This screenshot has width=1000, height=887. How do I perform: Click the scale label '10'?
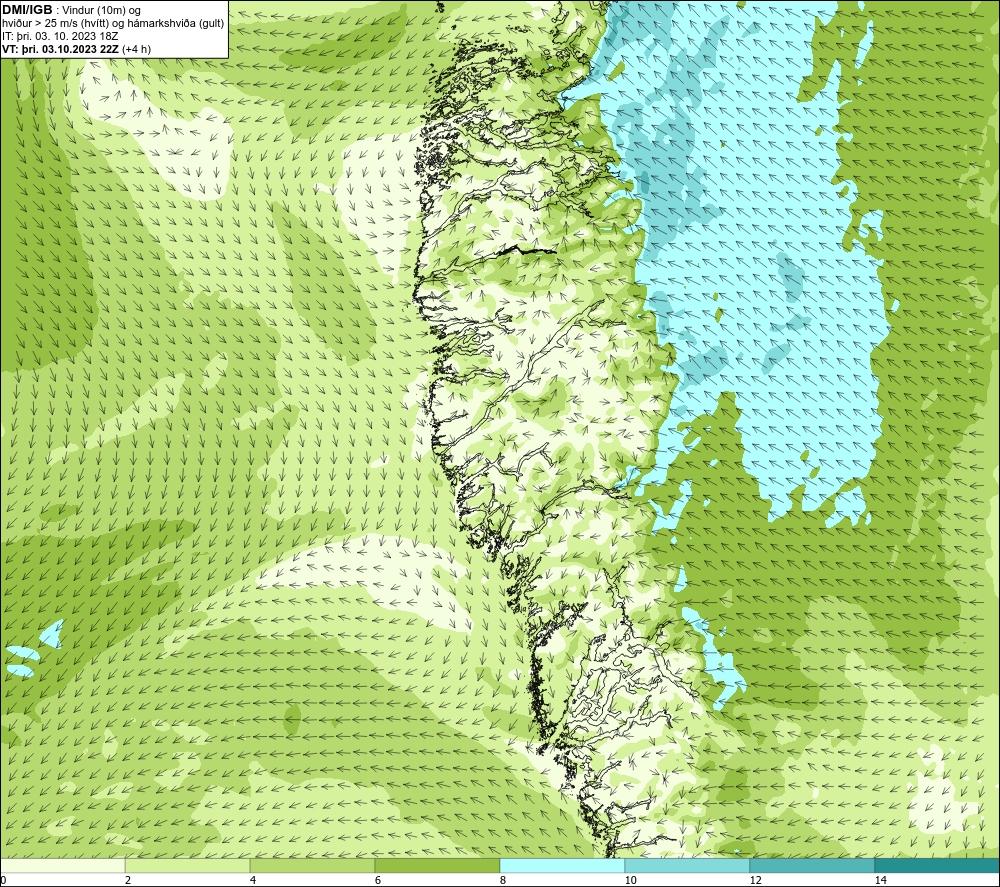click(630, 881)
